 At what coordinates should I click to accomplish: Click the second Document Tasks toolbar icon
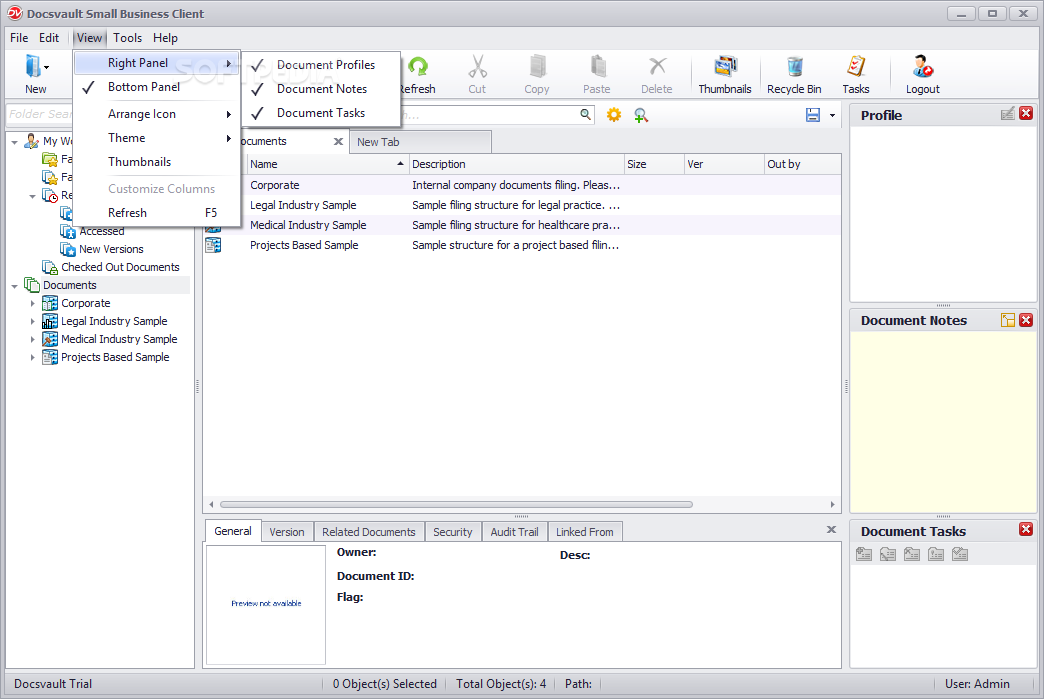click(888, 554)
